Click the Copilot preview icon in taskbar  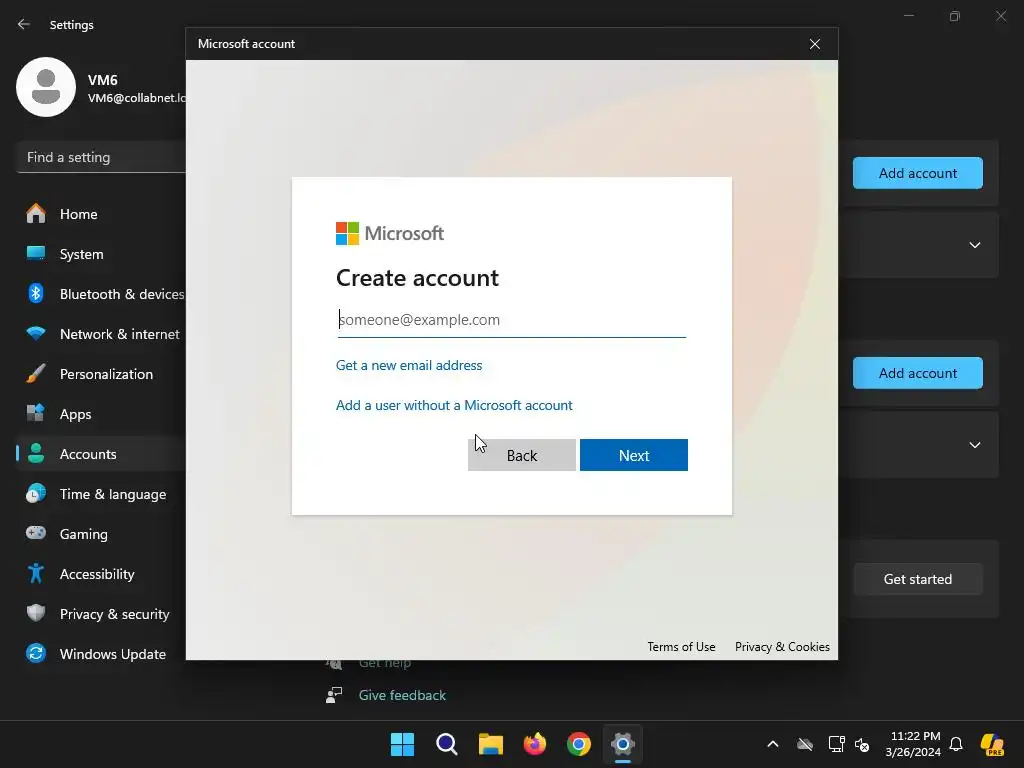pyautogui.click(x=992, y=744)
